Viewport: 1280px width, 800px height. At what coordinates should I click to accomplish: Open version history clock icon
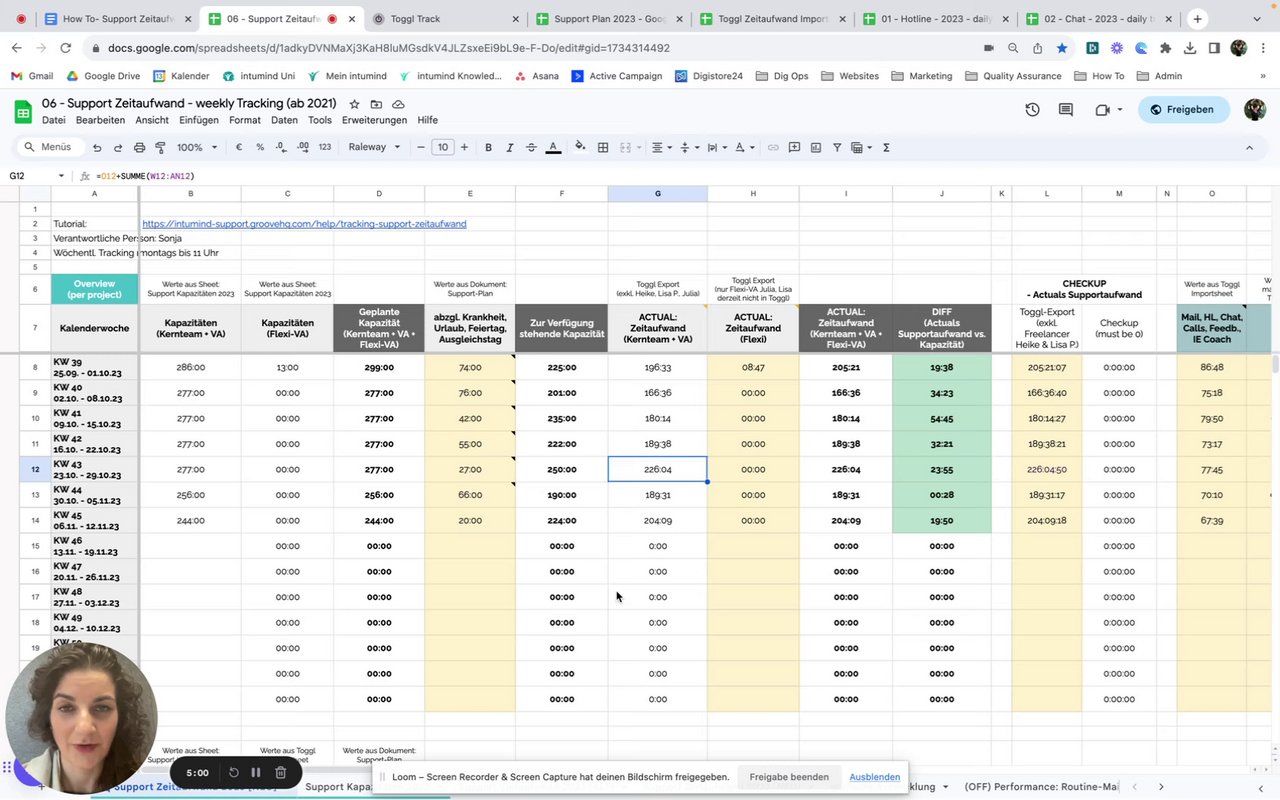pos(1032,110)
